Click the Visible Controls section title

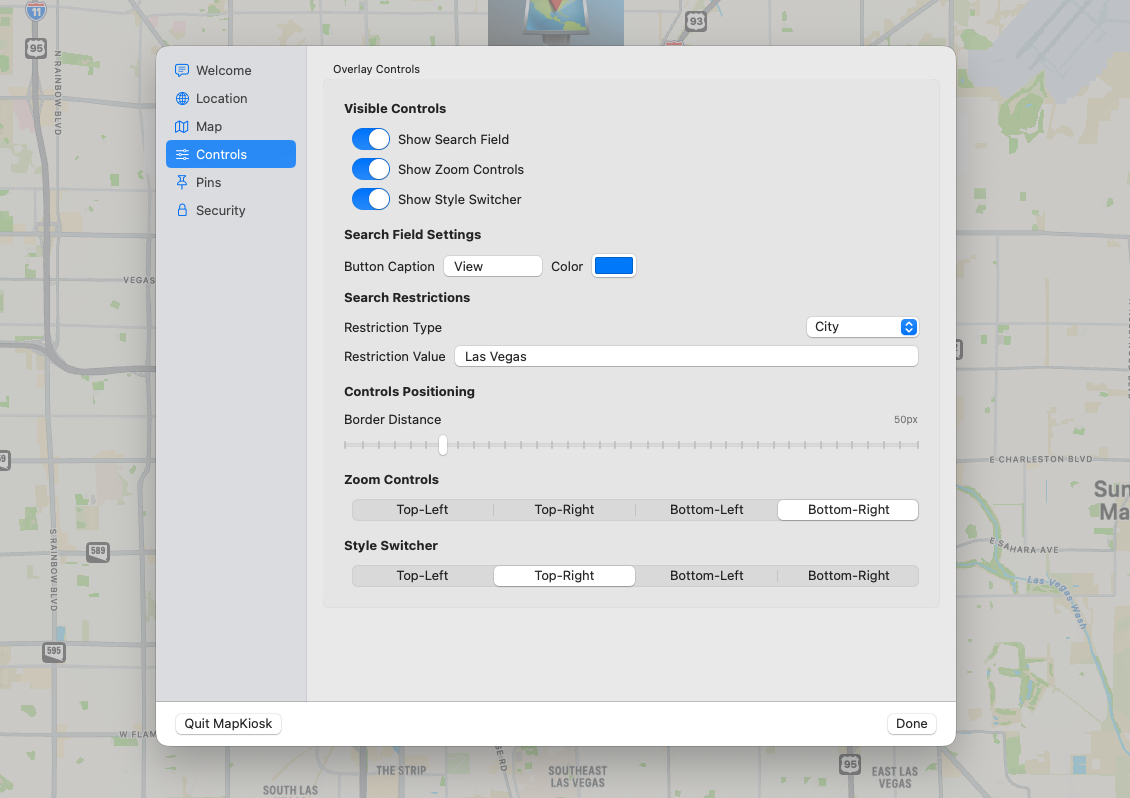(395, 108)
